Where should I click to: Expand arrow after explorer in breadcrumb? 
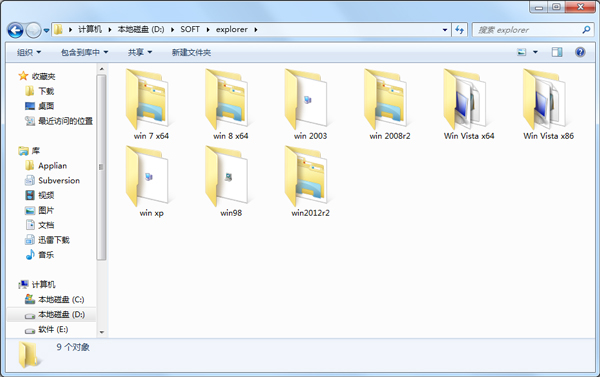point(256,29)
